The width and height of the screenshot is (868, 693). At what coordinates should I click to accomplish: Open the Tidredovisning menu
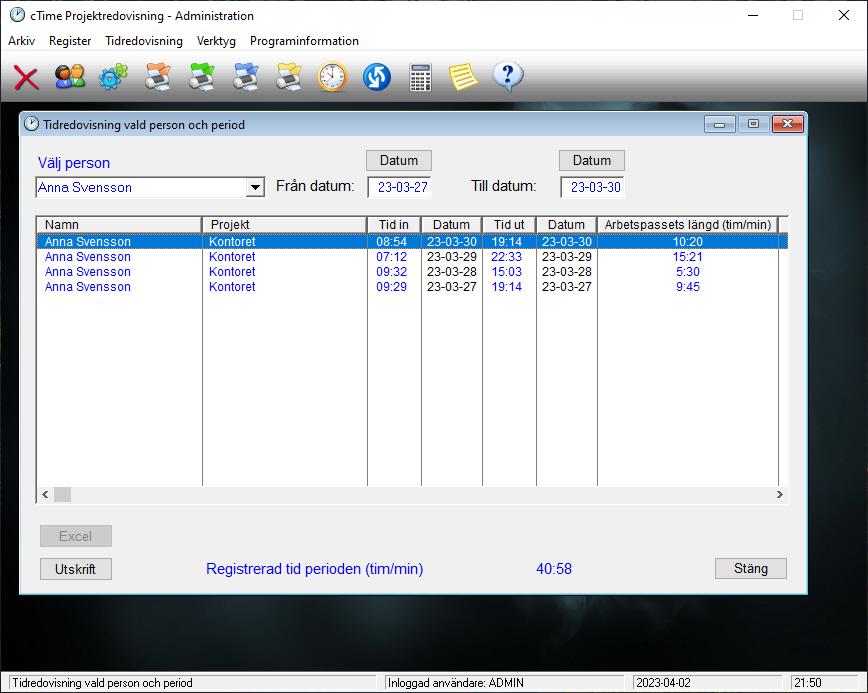coord(144,41)
